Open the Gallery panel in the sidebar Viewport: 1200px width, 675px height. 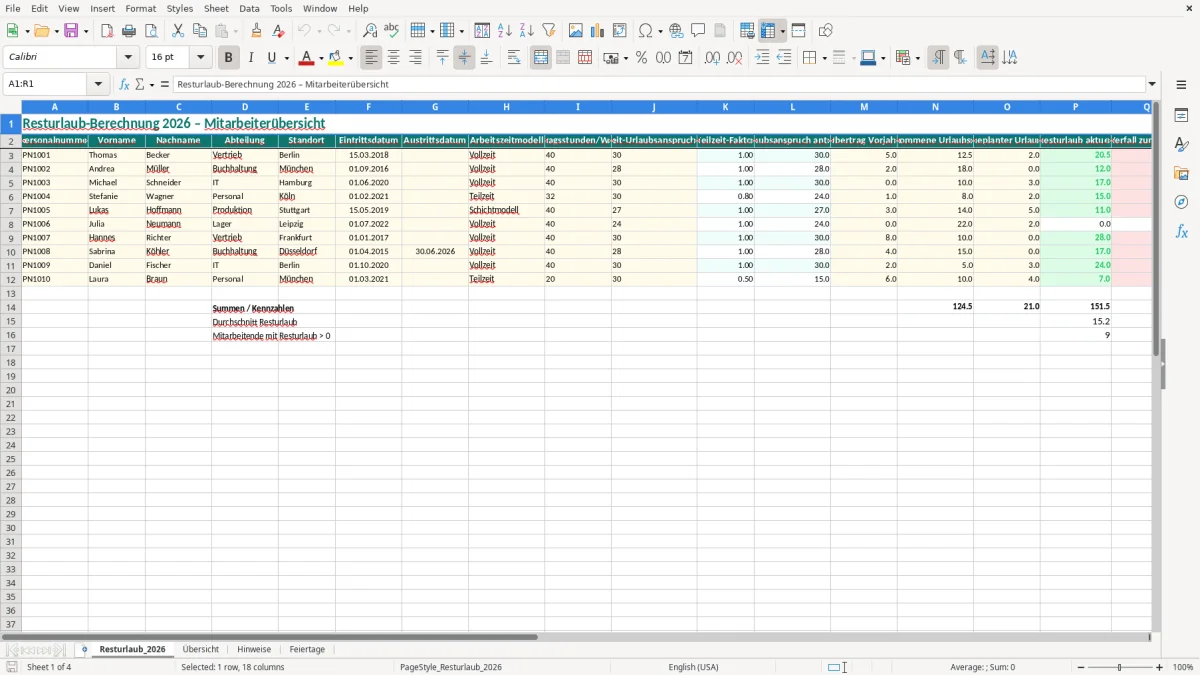[x=1182, y=174]
